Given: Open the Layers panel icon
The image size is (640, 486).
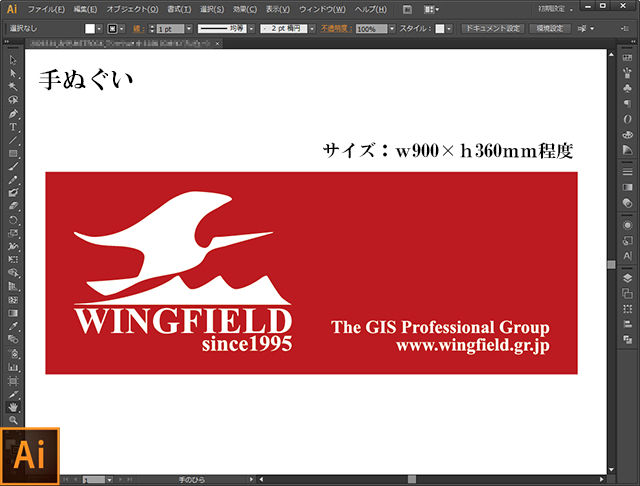Looking at the screenshot, I should click(x=627, y=278).
